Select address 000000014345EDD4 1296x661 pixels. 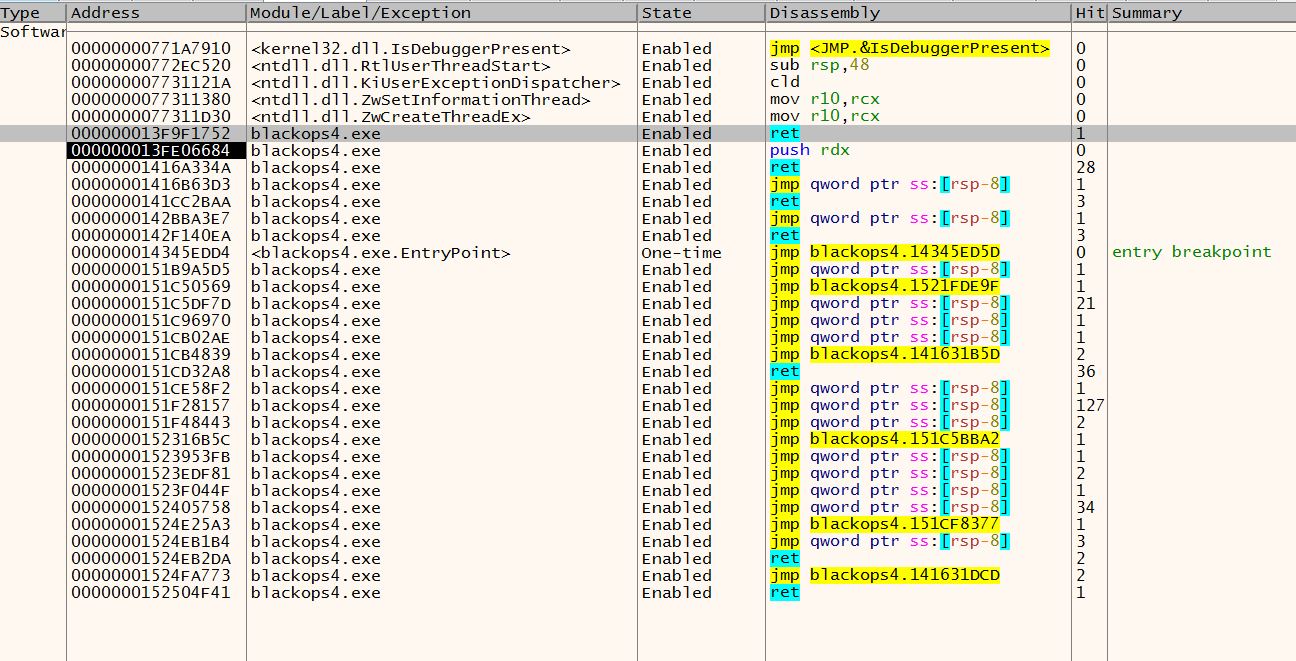point(151,253)
